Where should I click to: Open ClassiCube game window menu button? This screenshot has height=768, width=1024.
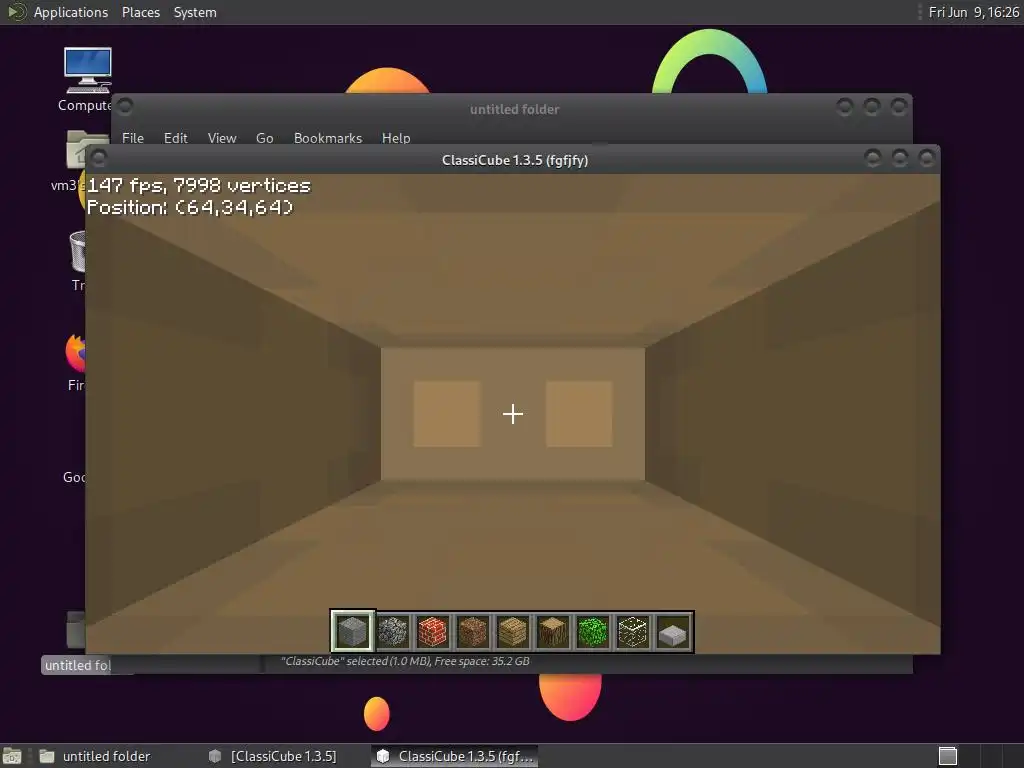pyautogui.click(x=99, y=157)
